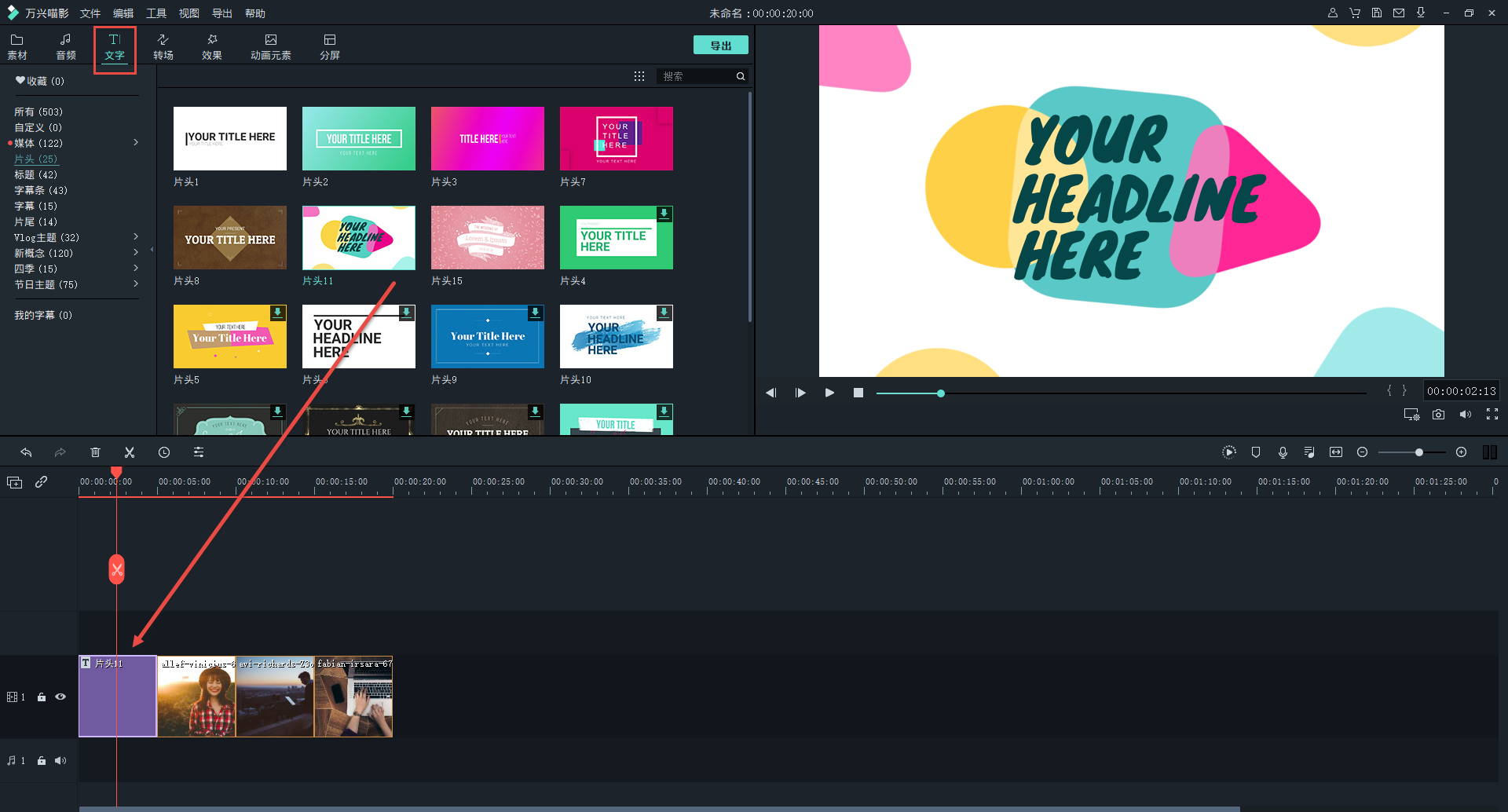The image size is (1508, 812).
Task: Open the 文件 menu
Action: (x=90, y=13)
